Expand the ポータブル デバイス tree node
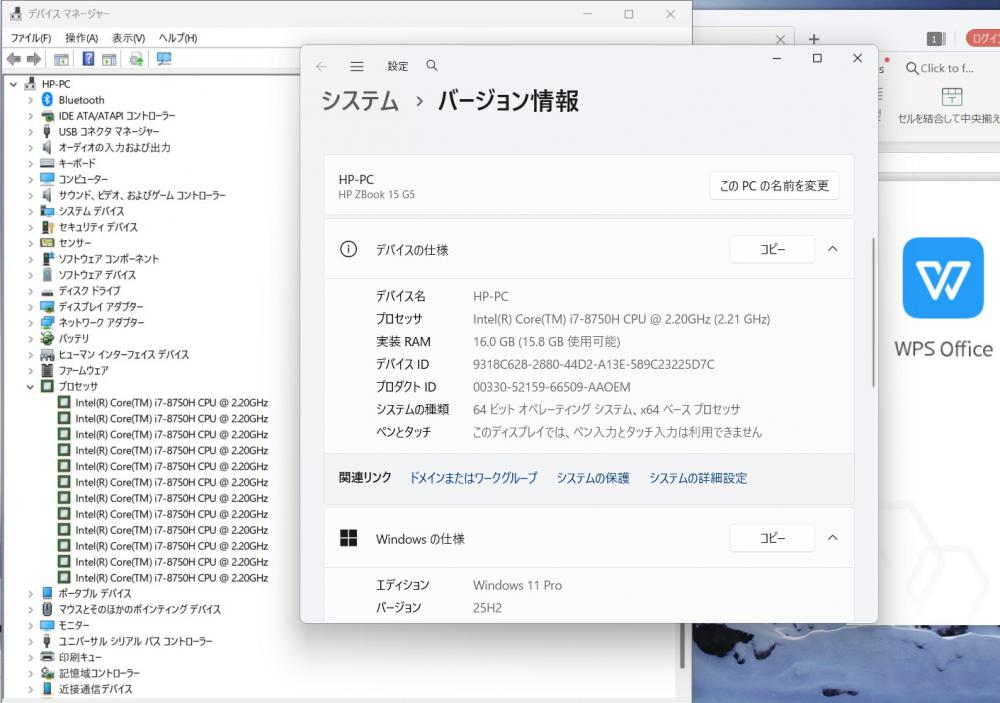 (x=30, y=593)
